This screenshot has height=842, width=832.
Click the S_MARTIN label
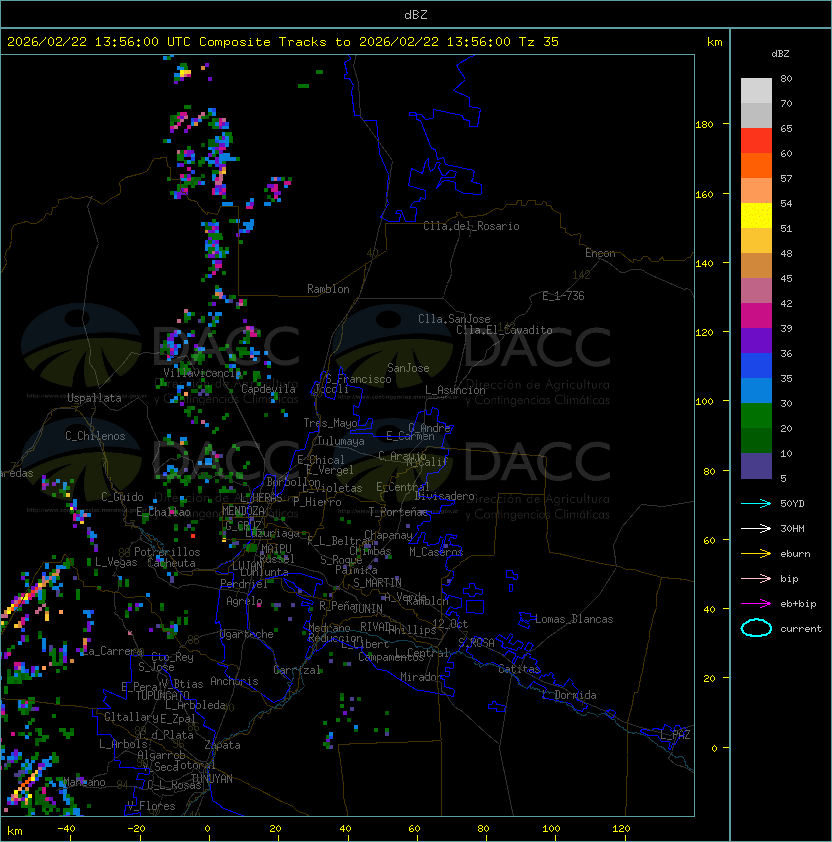[377, 583]
